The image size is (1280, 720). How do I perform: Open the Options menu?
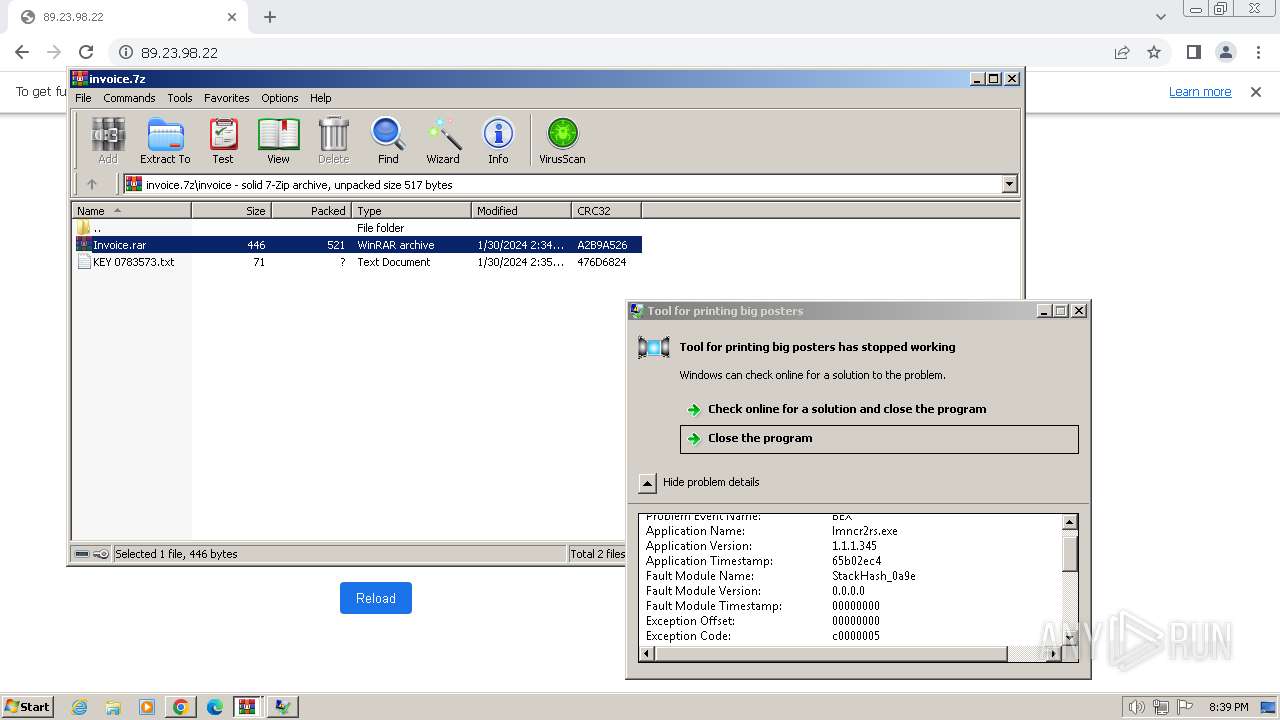pos(280,98)
